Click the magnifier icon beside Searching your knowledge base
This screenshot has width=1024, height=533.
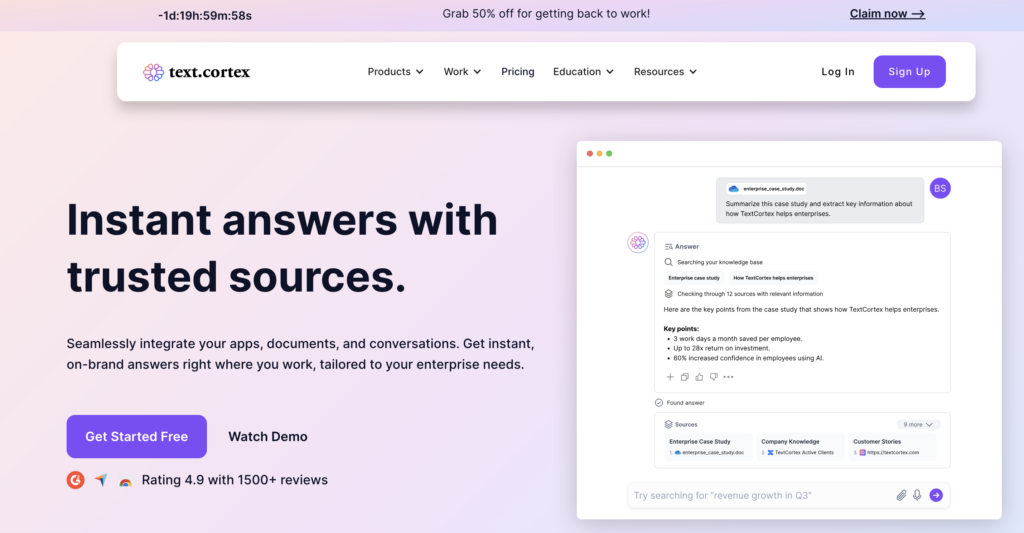click(x=668, y=262)
